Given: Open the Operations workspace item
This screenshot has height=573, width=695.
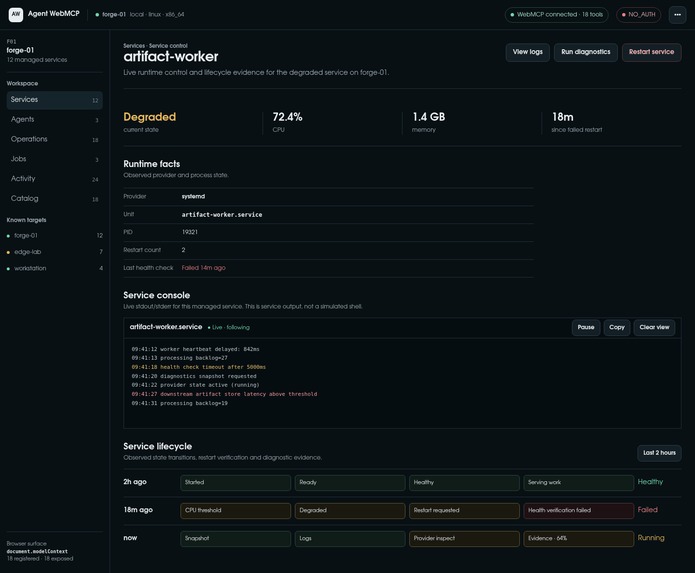Looking at the screenshot, I should click(x=55, y=139).
